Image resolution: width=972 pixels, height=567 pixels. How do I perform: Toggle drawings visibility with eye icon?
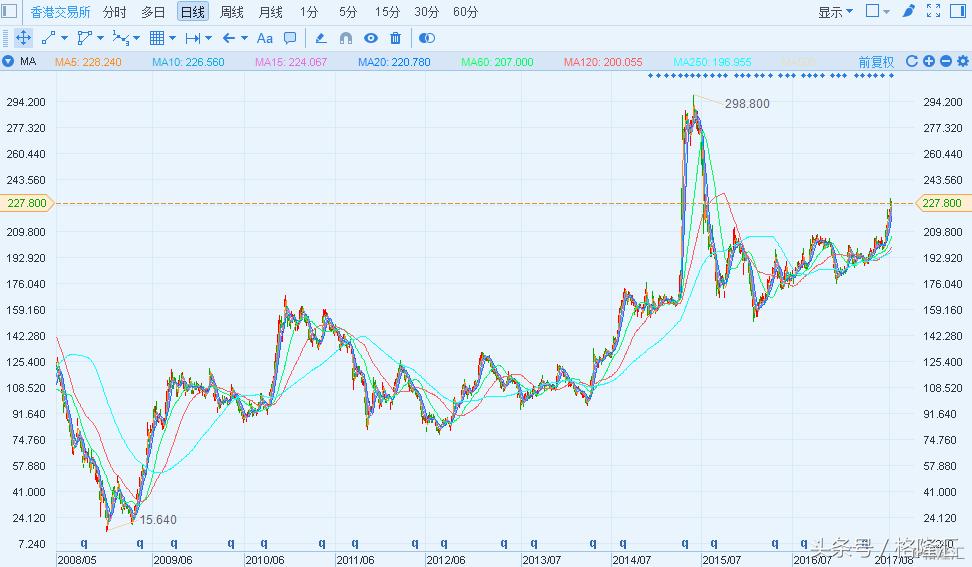tap(371, 38)
